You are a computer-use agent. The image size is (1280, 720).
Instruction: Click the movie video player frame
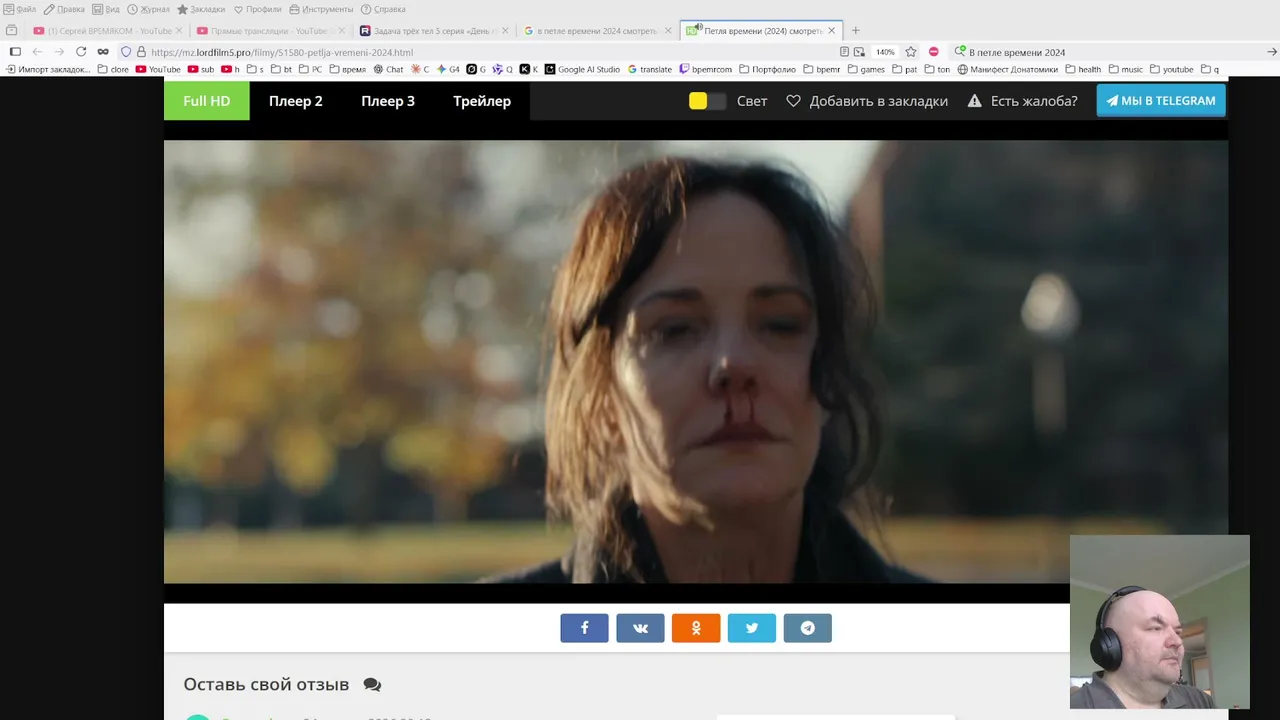696,361
